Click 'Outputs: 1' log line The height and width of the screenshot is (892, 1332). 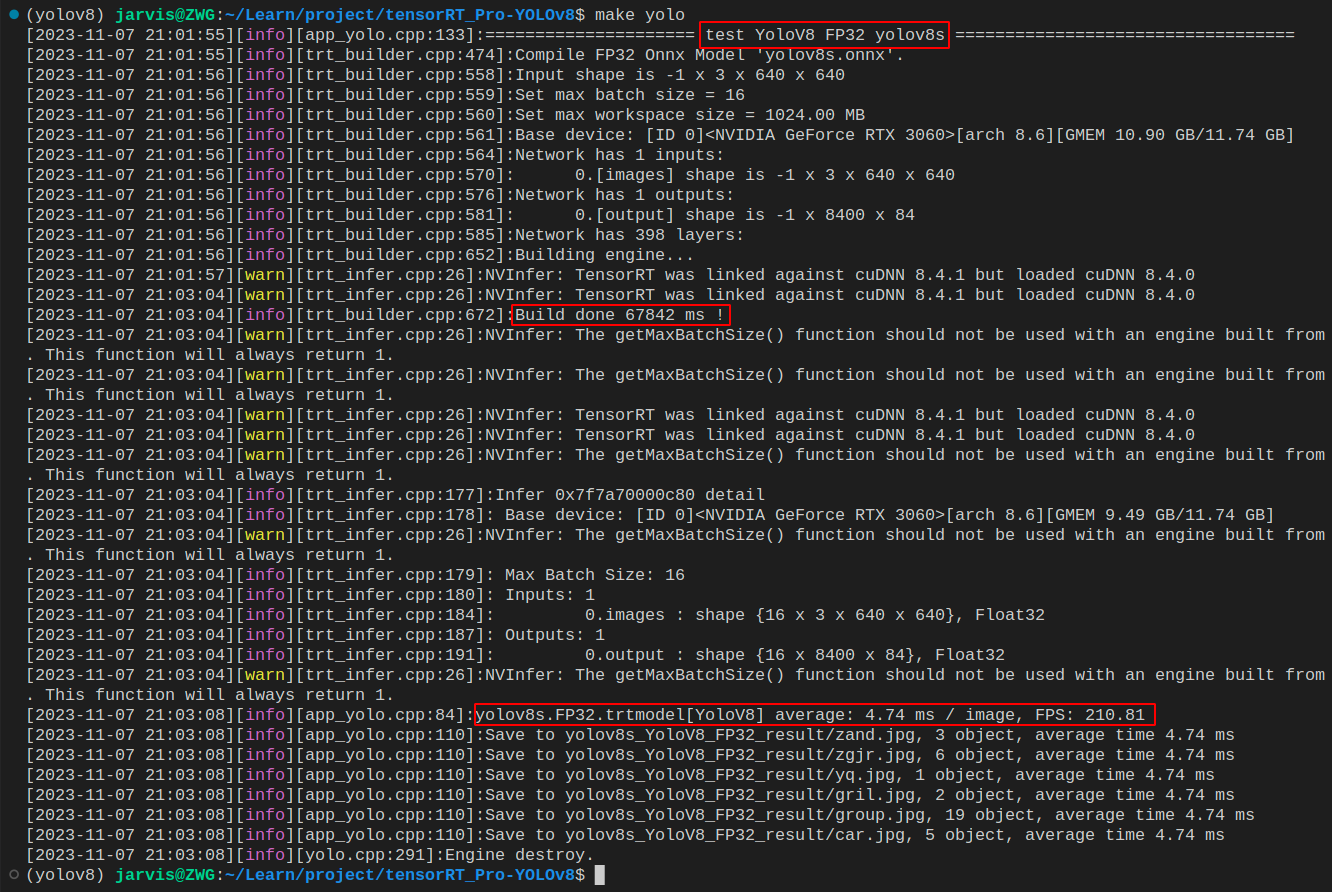click(x=315, y=635)
